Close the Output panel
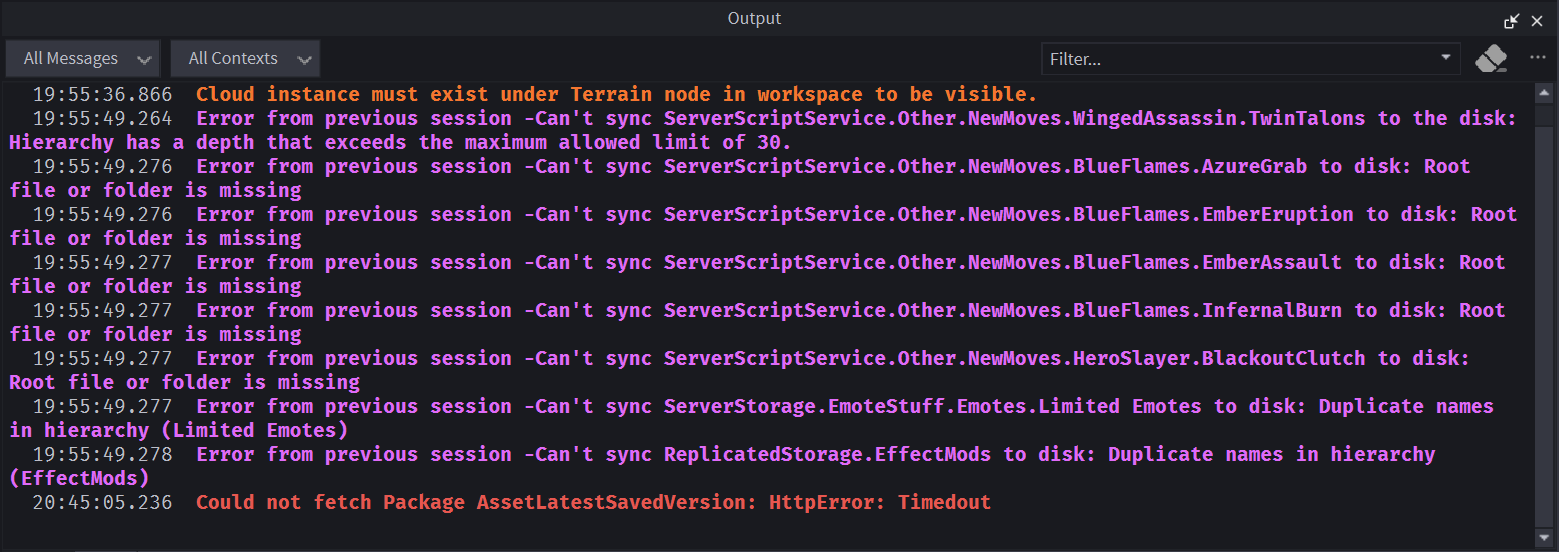This screenshot has height=552, width=1559. click(x=1537, y=20)
